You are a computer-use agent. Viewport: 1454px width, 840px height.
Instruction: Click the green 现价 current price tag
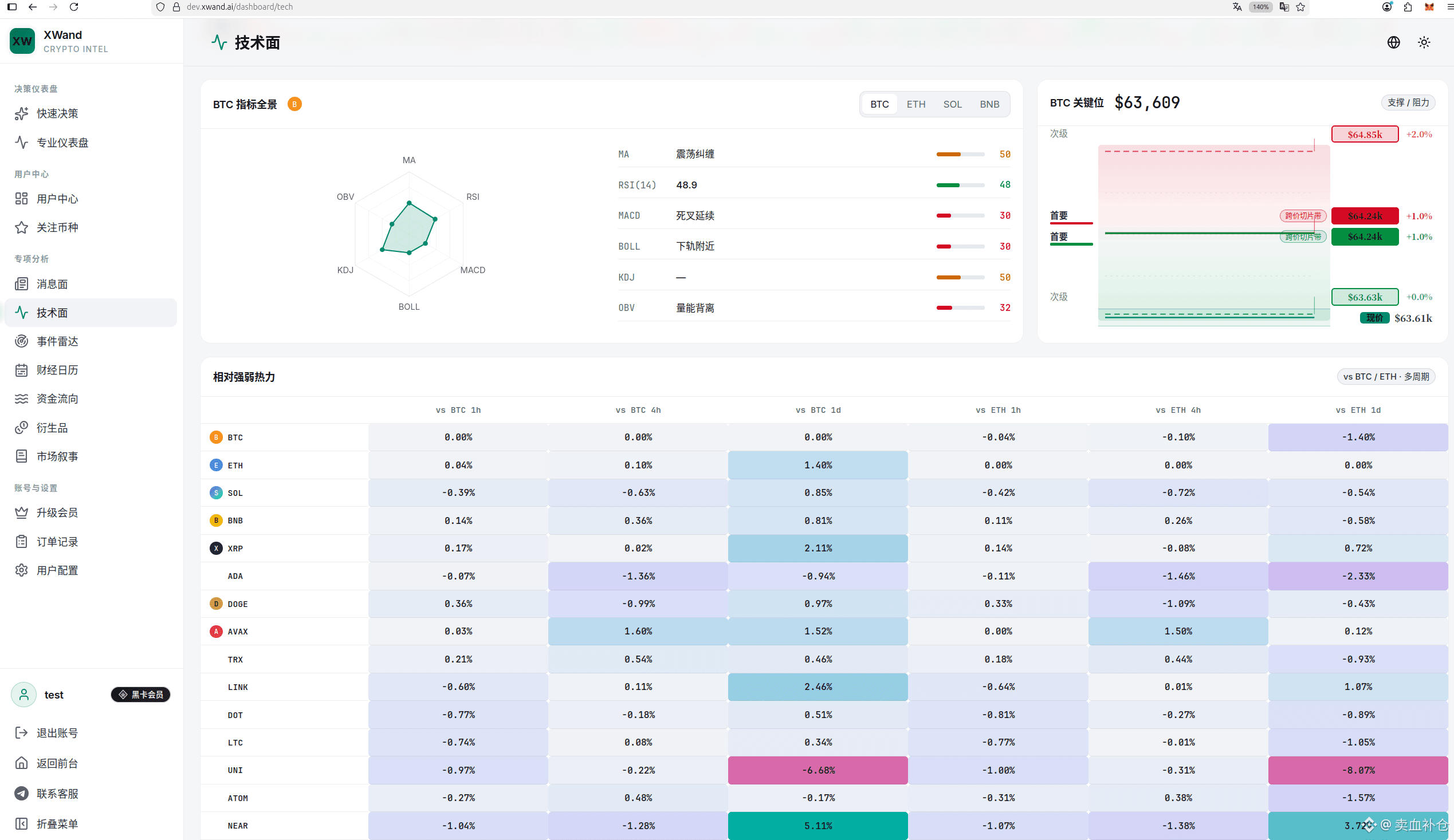1374,318
